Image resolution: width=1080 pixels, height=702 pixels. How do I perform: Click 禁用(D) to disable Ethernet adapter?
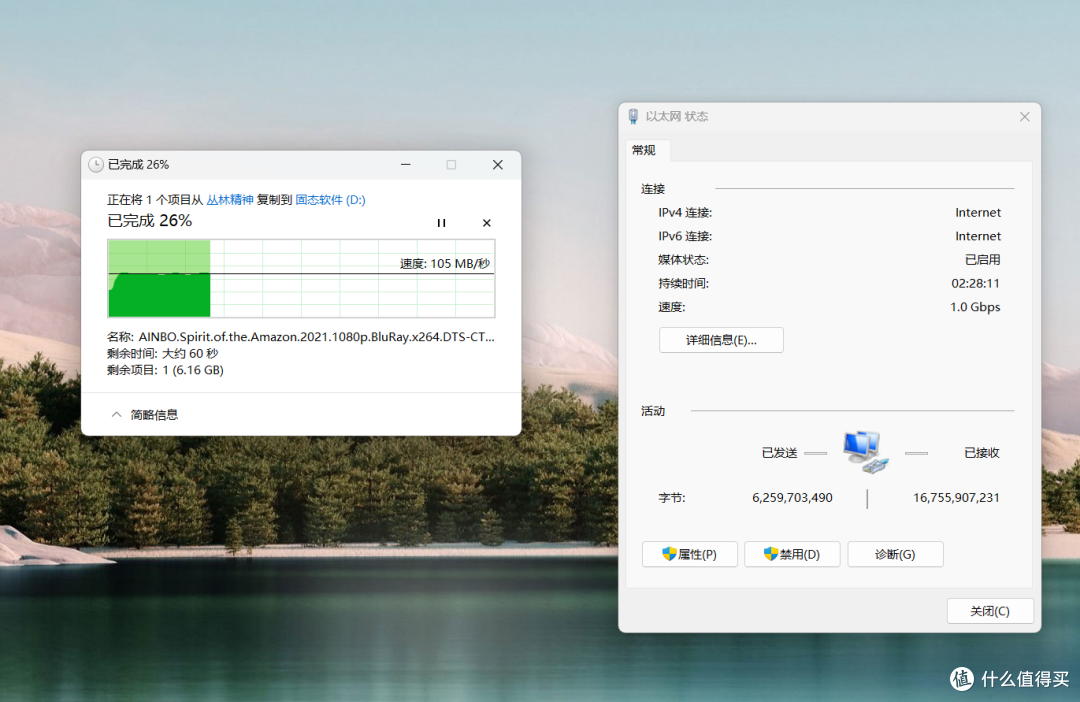792,554
